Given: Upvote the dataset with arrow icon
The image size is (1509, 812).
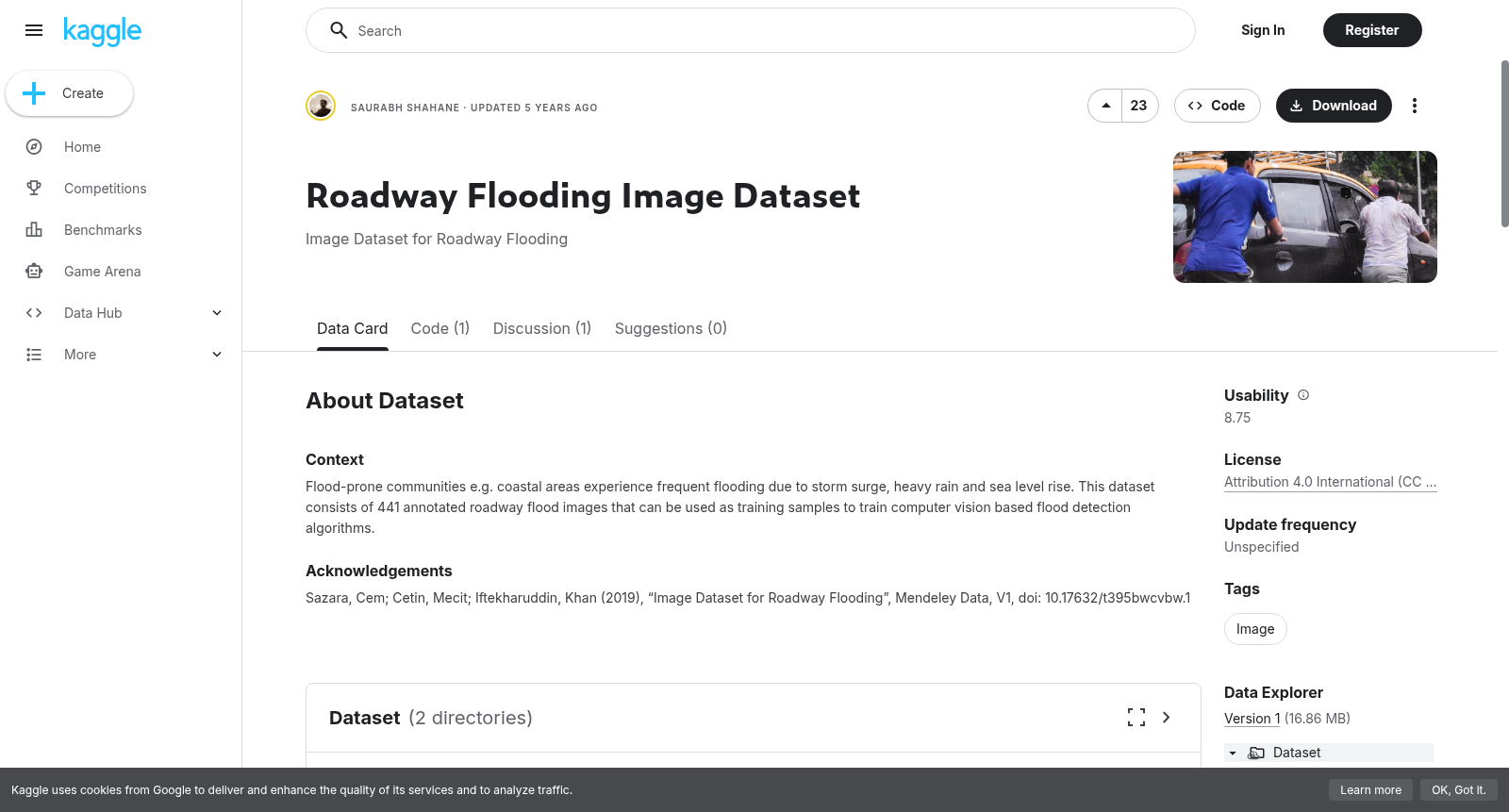Looking at the screenshot, I should [x=1105, y=106].
